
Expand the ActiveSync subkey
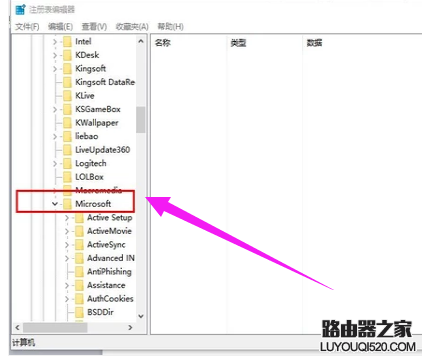tap(67, 245)
